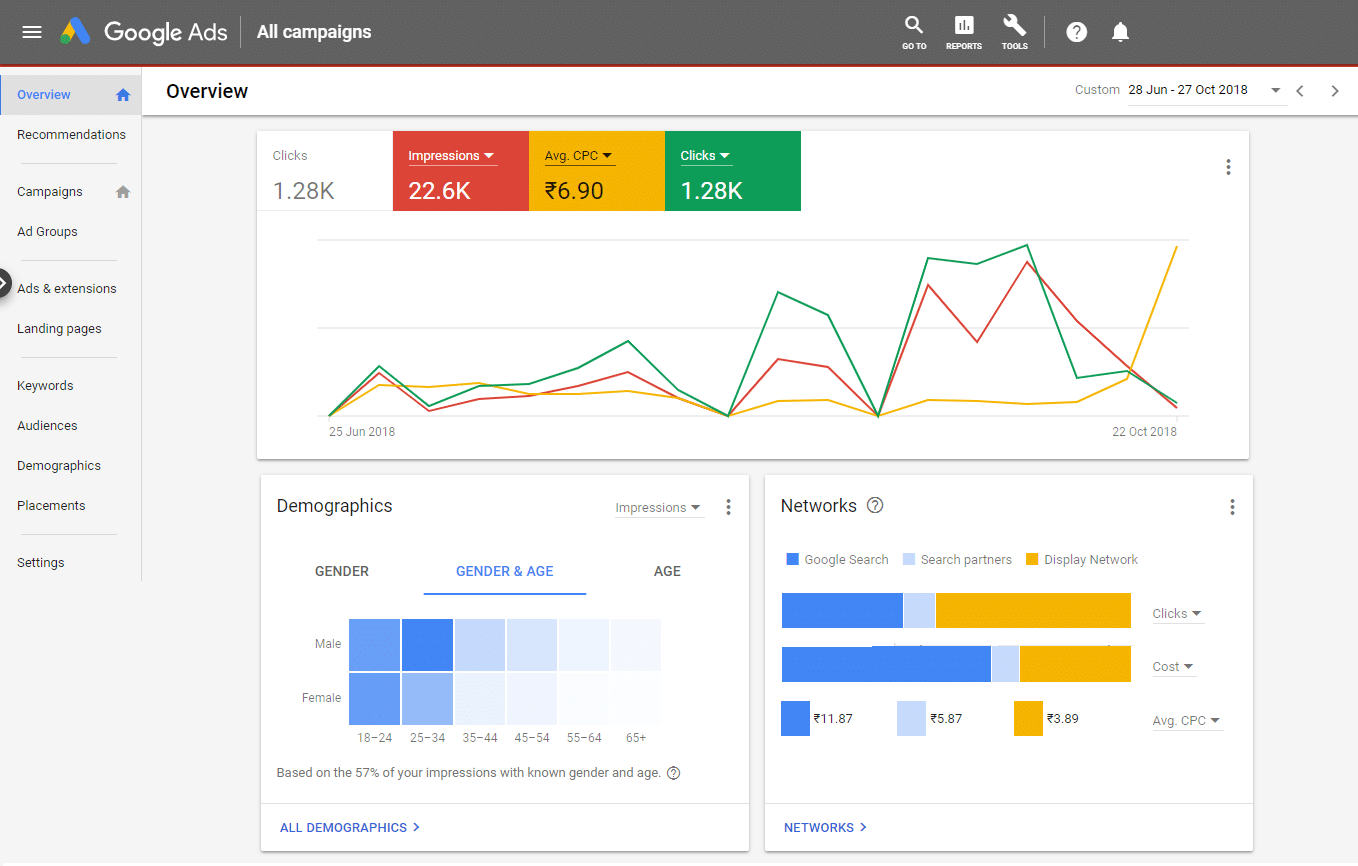Image resolution: width=1358 pixels, height=866 pixels.
Task: Select the Gender & Age tab
Action: (x=505, y=572)
